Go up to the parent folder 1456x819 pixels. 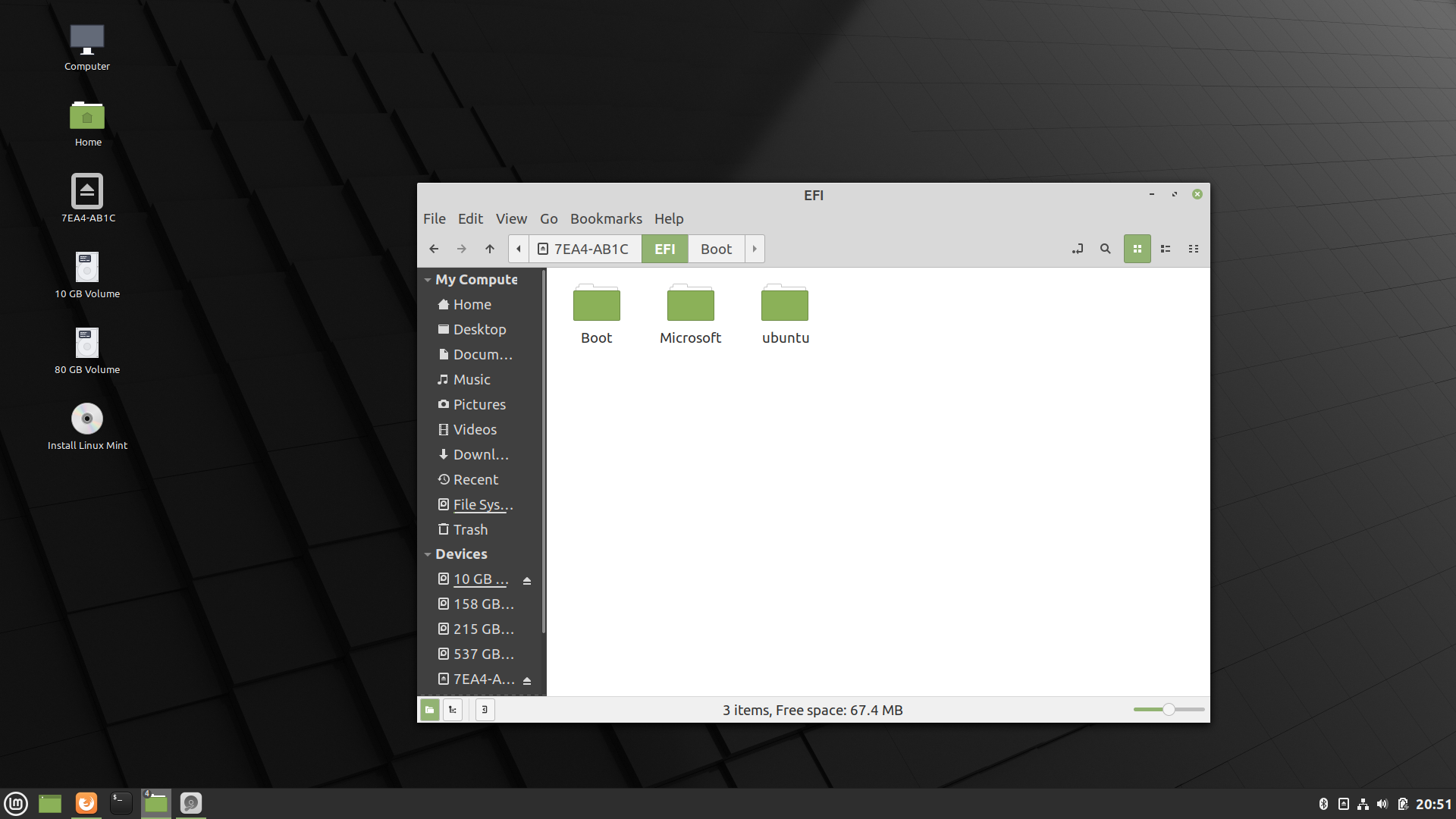tap(490, 249)
